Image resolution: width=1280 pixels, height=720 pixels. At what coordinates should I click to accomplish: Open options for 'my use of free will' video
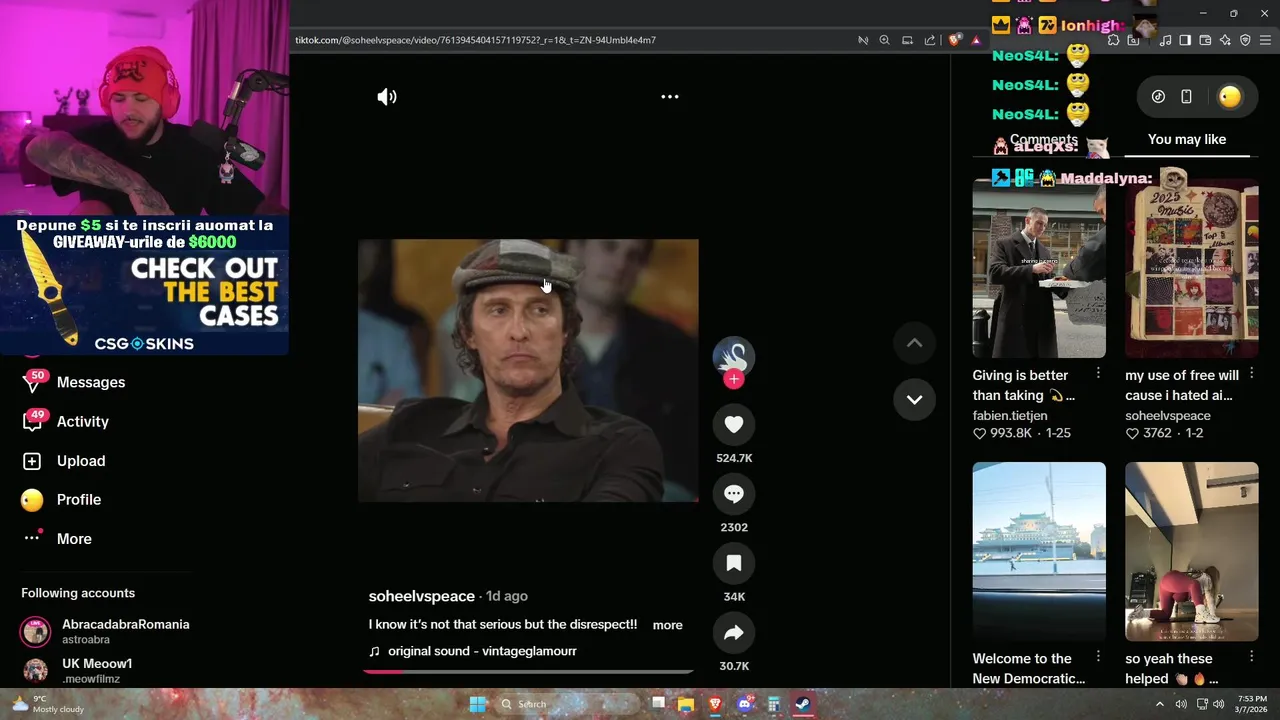[x=1251, y=373]
